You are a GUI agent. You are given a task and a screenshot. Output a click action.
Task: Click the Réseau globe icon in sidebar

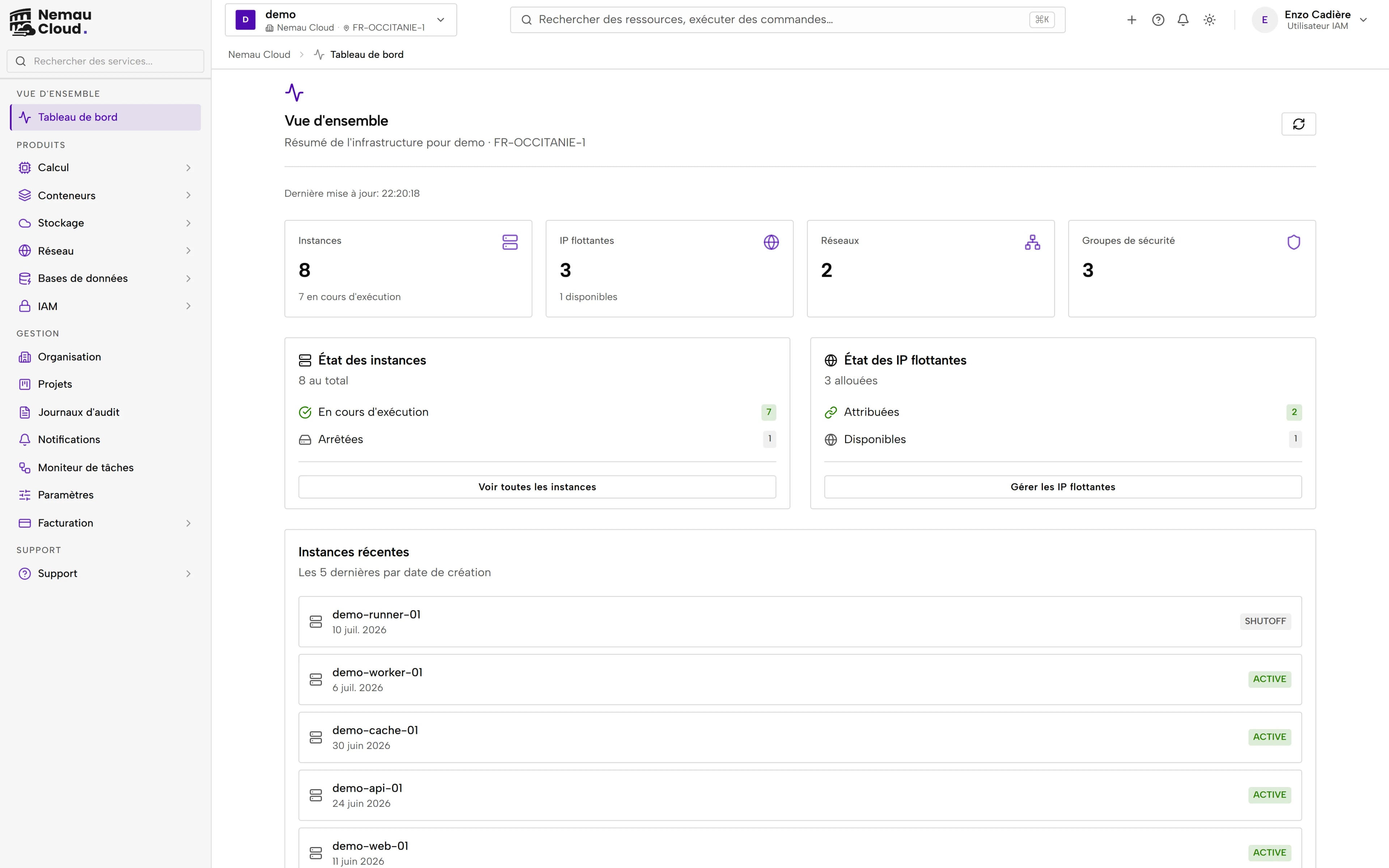pos(25,251)
